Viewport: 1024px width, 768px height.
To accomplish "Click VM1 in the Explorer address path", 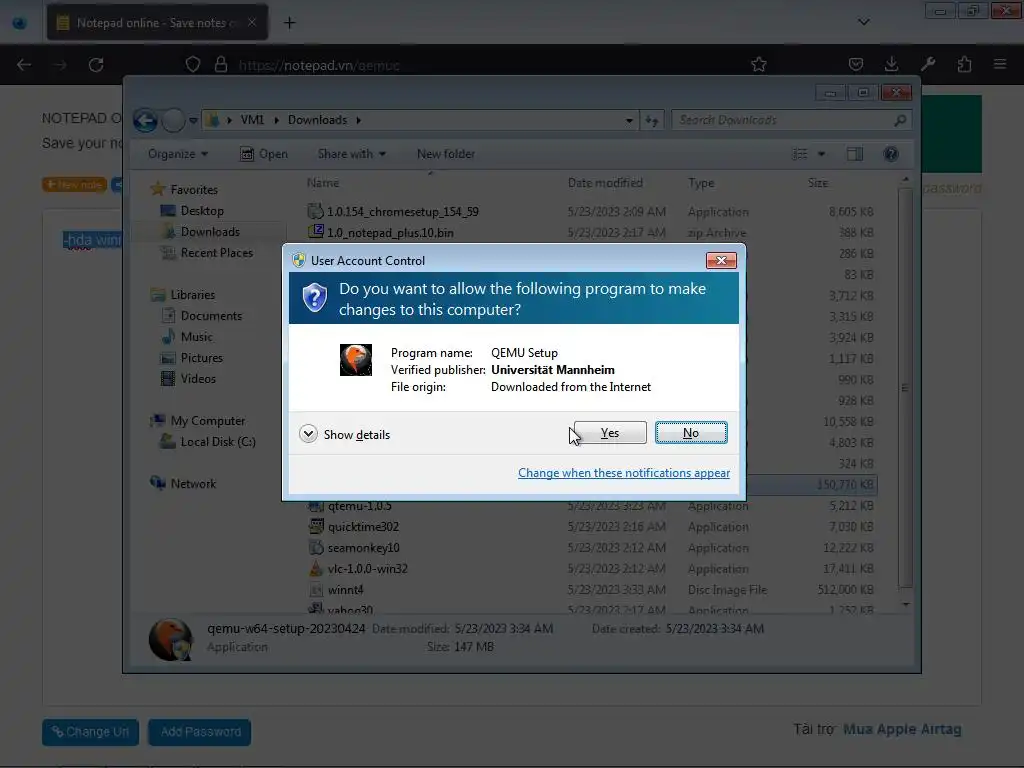I will click(252, 120).
